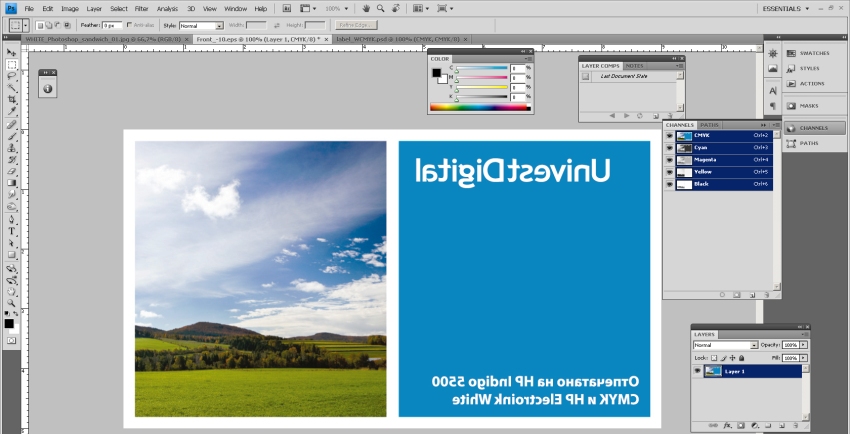
Task: Select the History Brush tool
Action: [x=11, y=160]
